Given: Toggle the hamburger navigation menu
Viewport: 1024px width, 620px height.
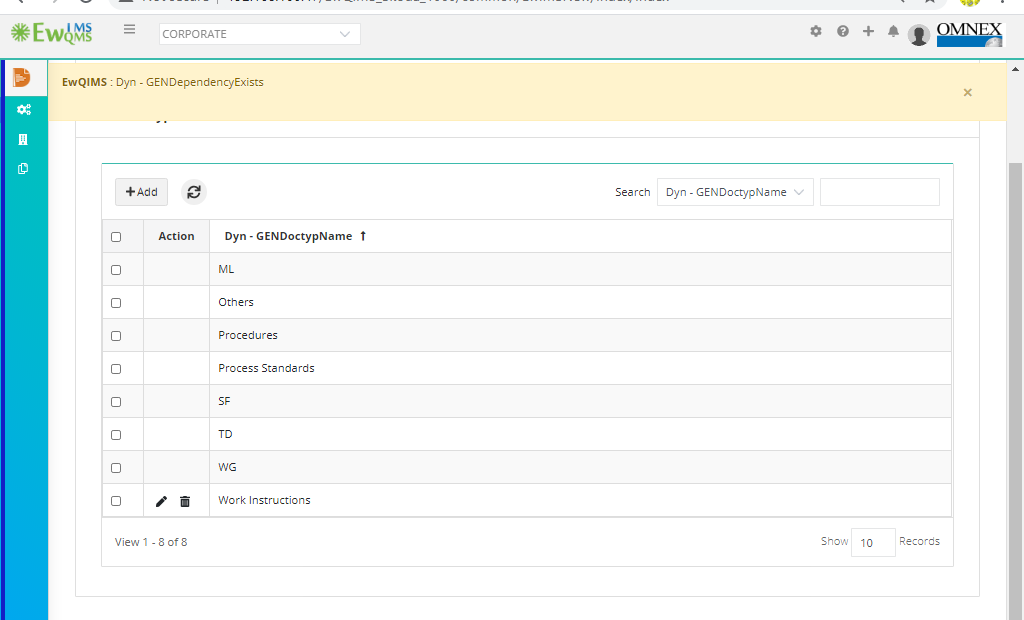Looking at the screenshot, I should point(129,29).
